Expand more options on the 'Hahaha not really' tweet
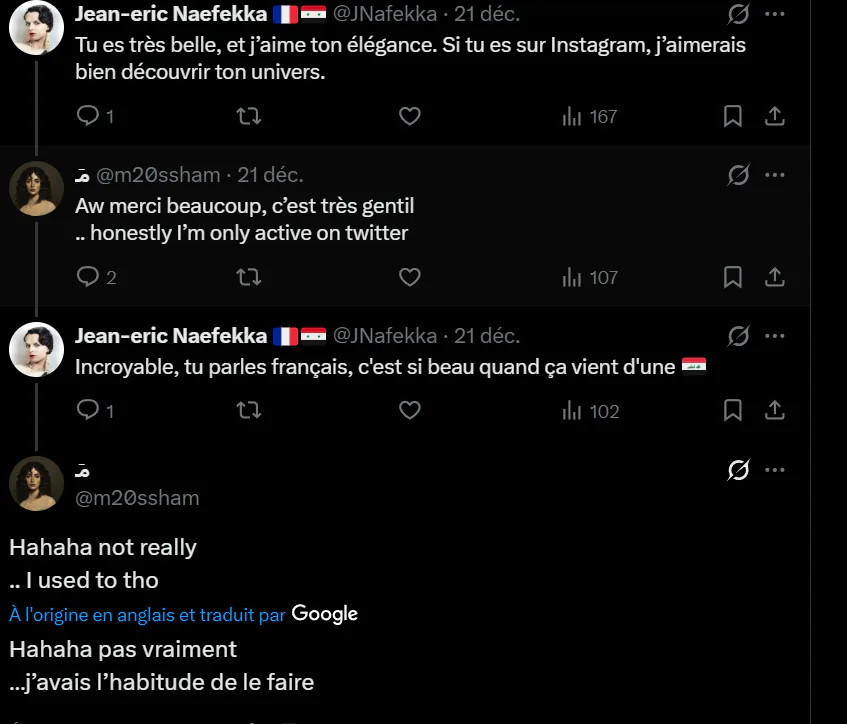The image size is (847, 724). [x=775, y=470]
